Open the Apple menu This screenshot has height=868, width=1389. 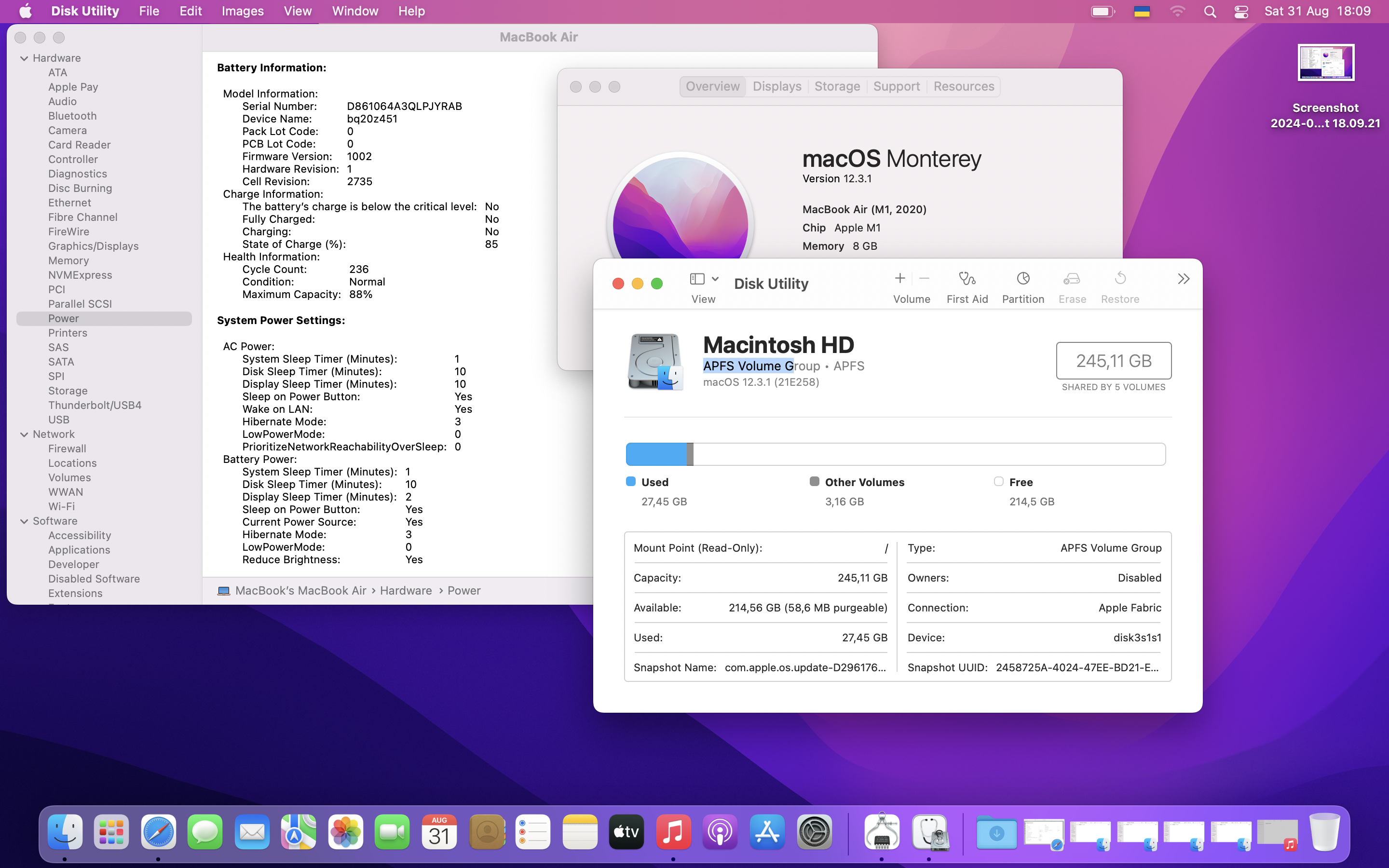click(x=25, y=11)
